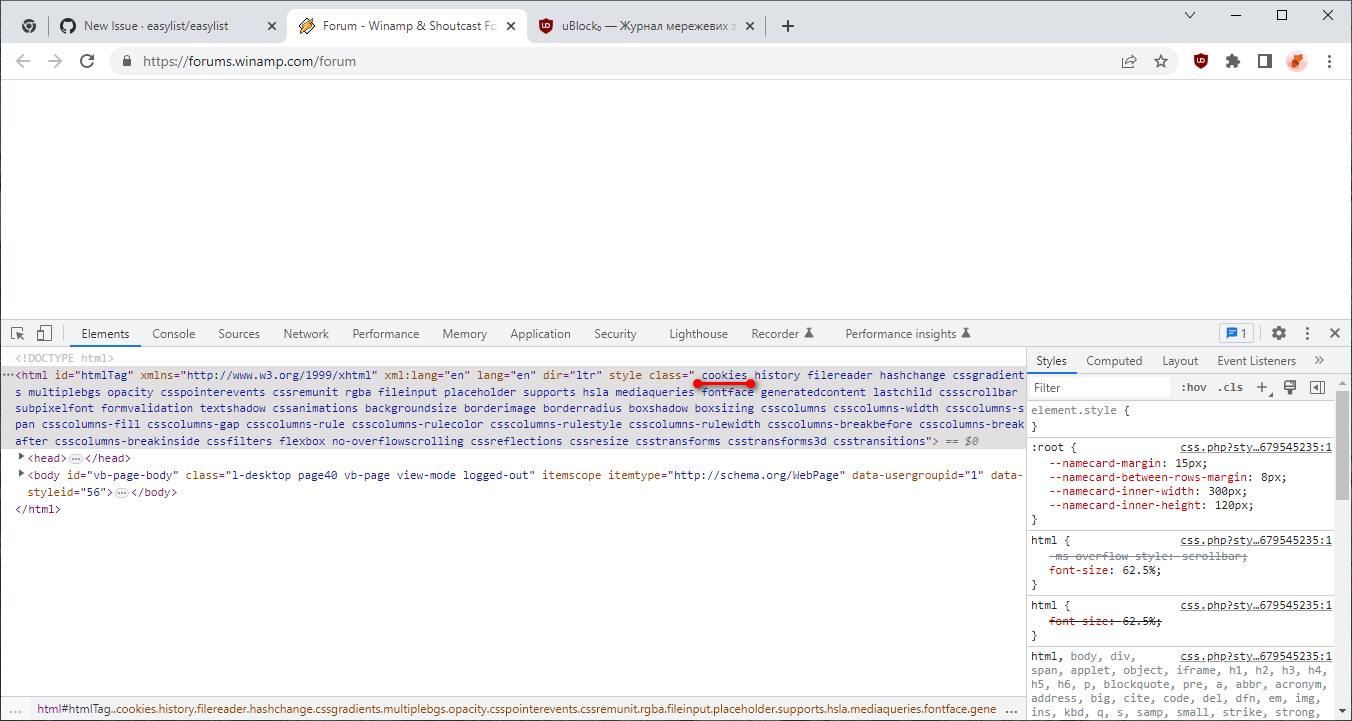The height and width of the screenshot is (721, 1352).
Task: Toggle the :hov element state pane
Action: (1193, 386)
